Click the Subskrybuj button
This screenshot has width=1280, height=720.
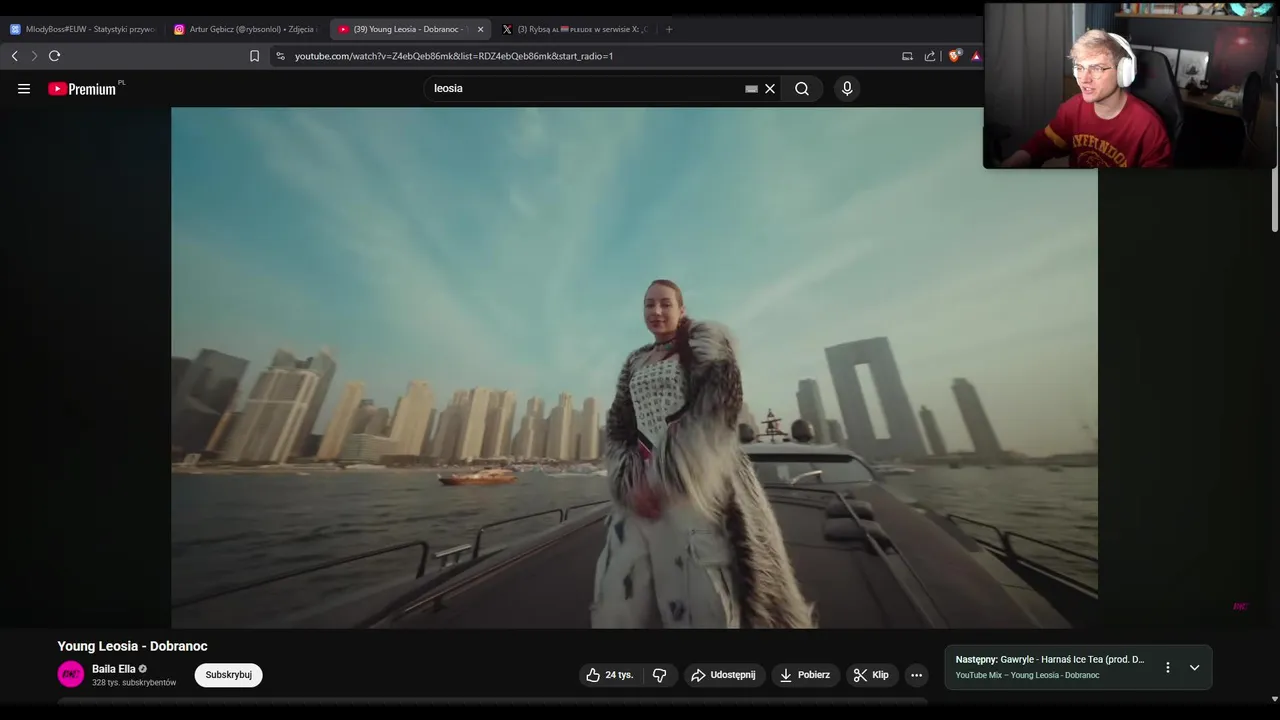[228, 675]
